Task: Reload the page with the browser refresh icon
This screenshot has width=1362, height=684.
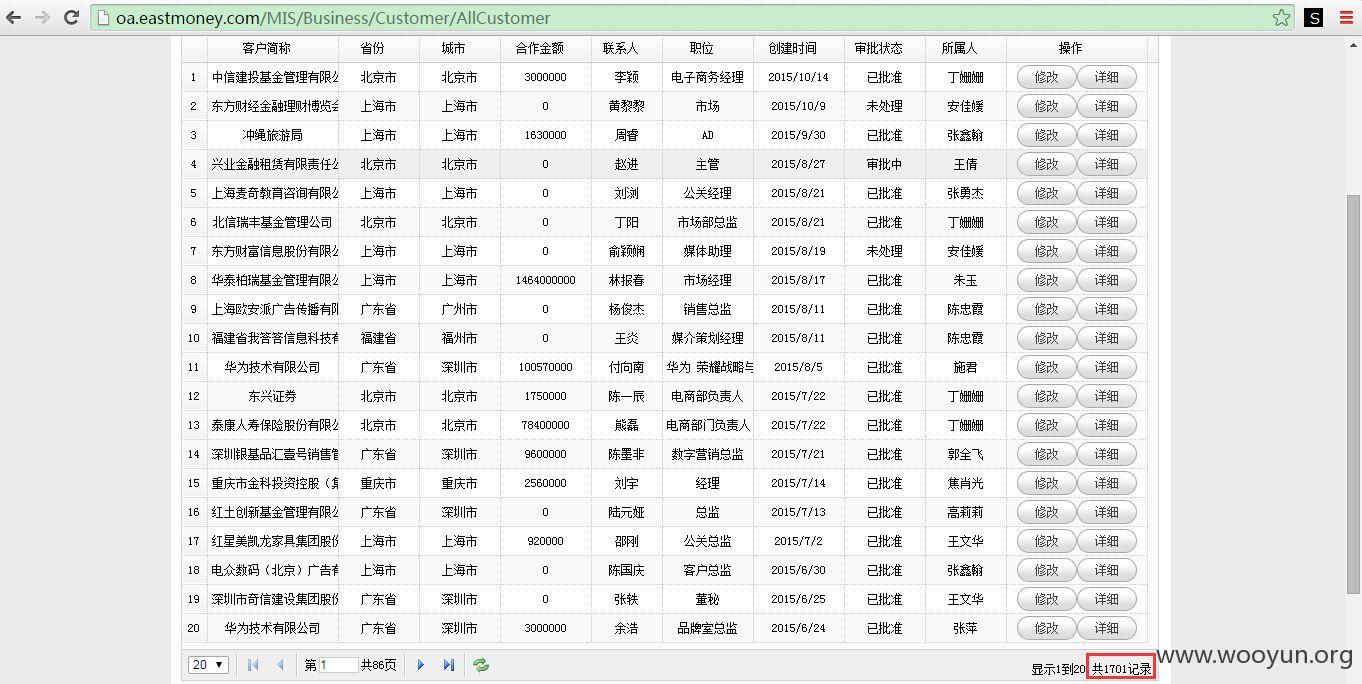Action: click(x=71, y=17)
